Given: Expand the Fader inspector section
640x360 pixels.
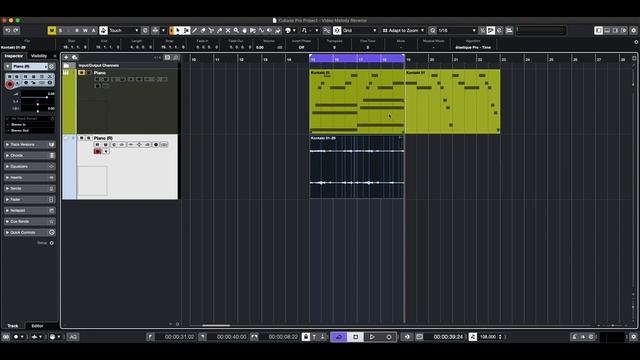Looking at the screenshot, I should click(29, 200).
